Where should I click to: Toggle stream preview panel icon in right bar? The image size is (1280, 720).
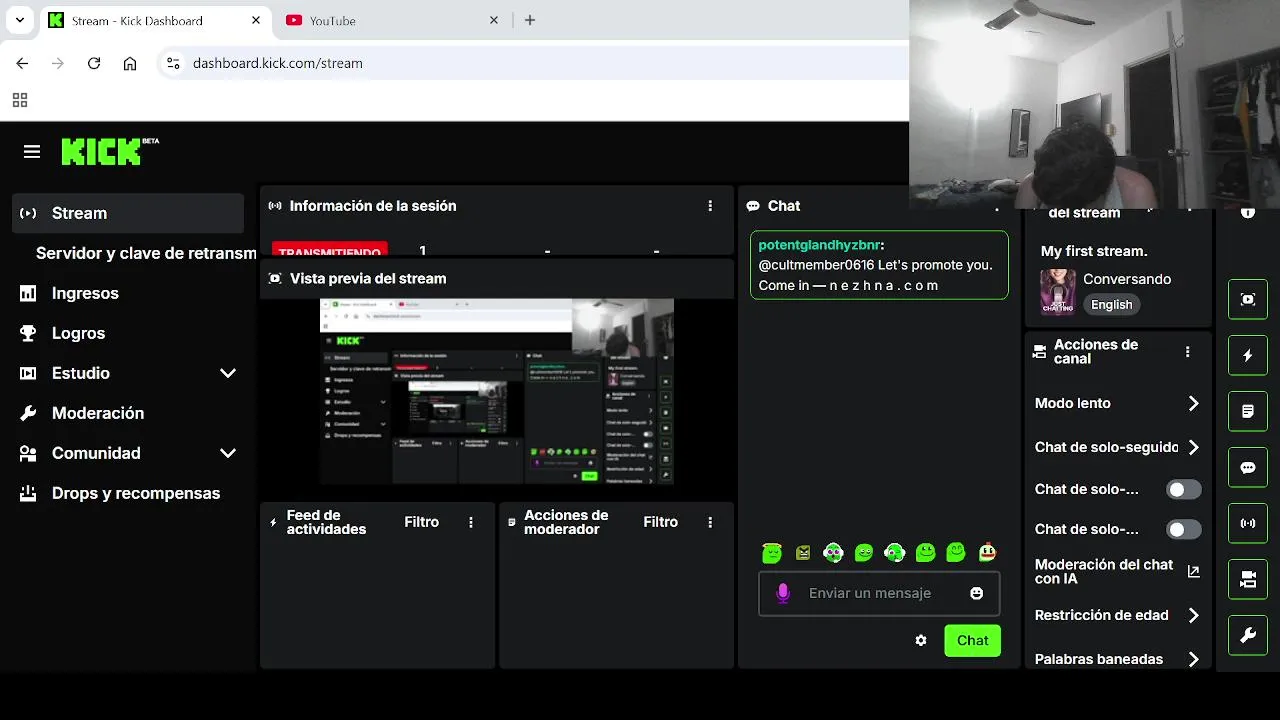point(1247,299)
